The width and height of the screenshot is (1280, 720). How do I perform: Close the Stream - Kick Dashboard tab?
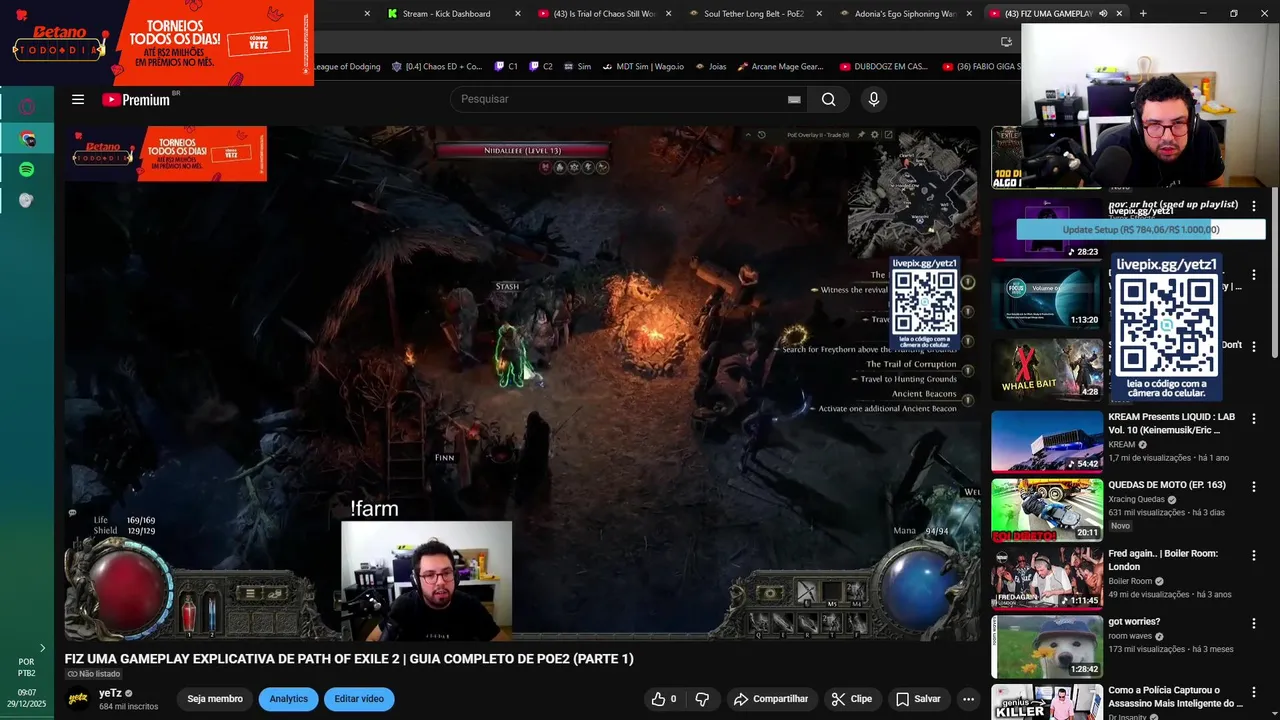coord(517,14)
